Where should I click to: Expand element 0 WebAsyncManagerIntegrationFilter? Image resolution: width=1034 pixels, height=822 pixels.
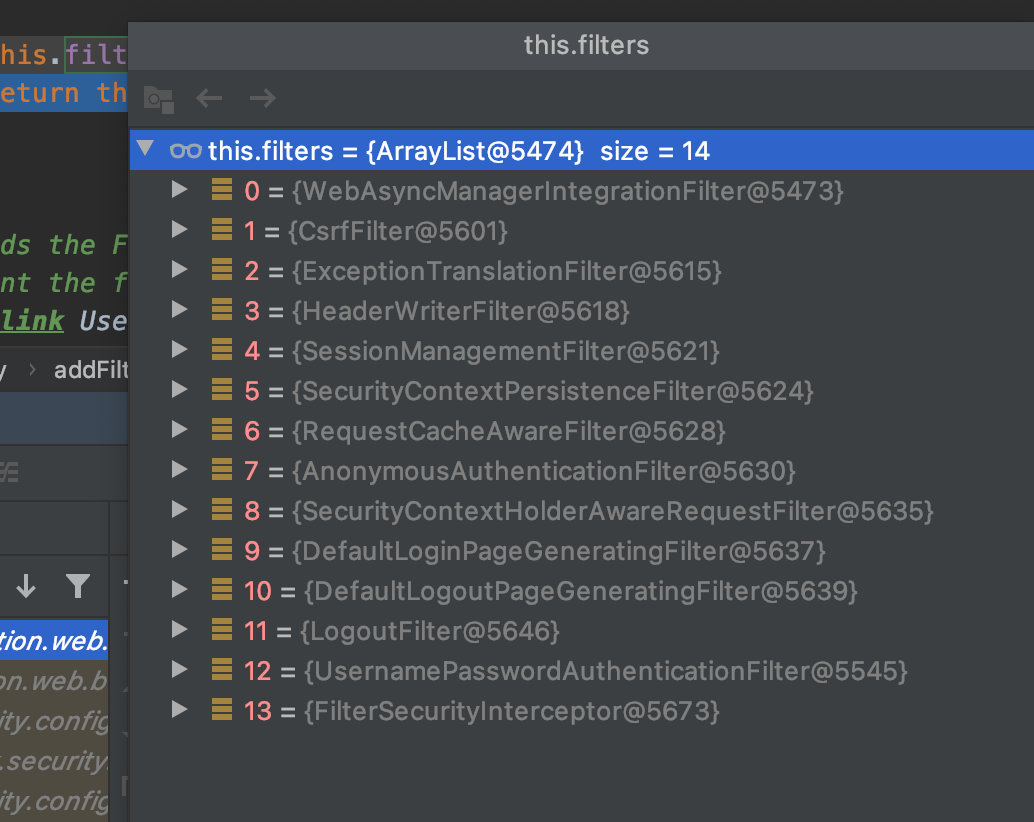(x=179, y=190)
